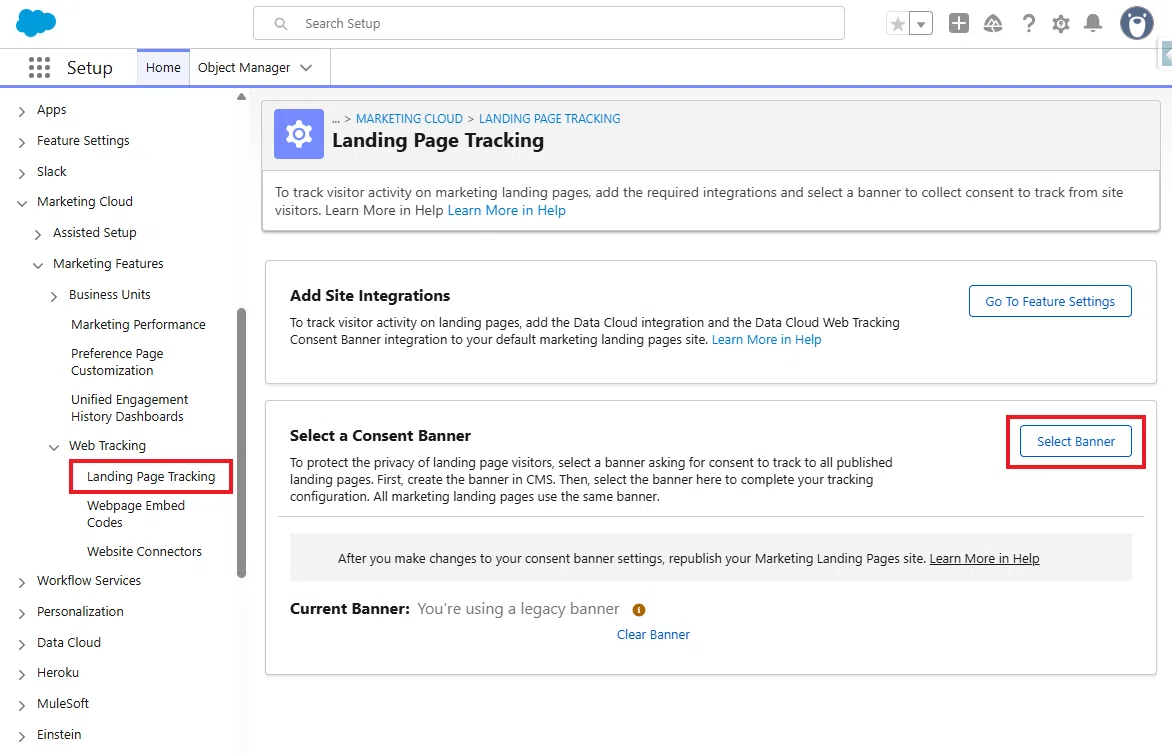This screenshot has width=1172, height=753.
Task: Click the Favorites star icon
Action: point(898,24)
